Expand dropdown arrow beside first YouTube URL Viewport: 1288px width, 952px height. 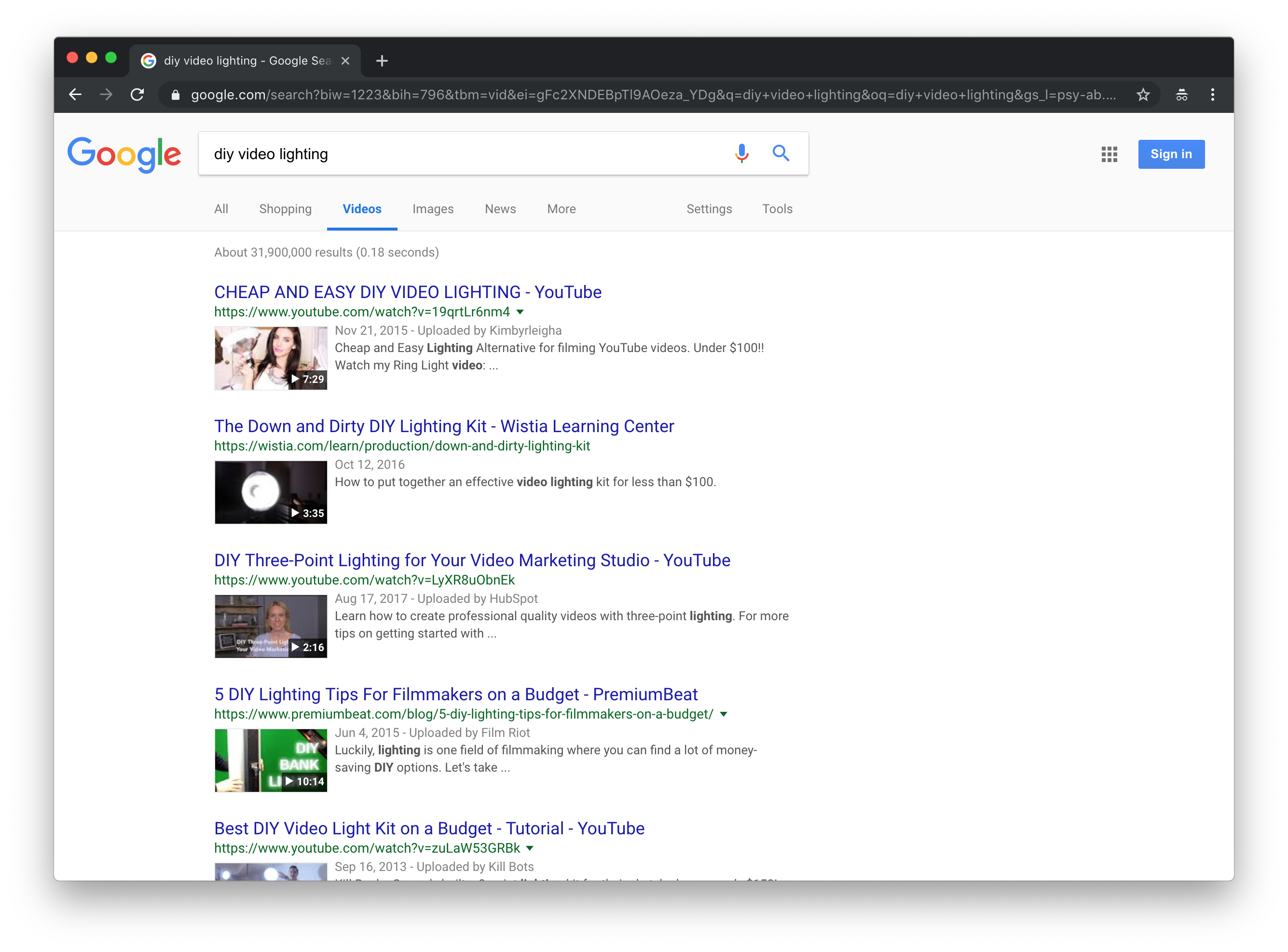520,313
